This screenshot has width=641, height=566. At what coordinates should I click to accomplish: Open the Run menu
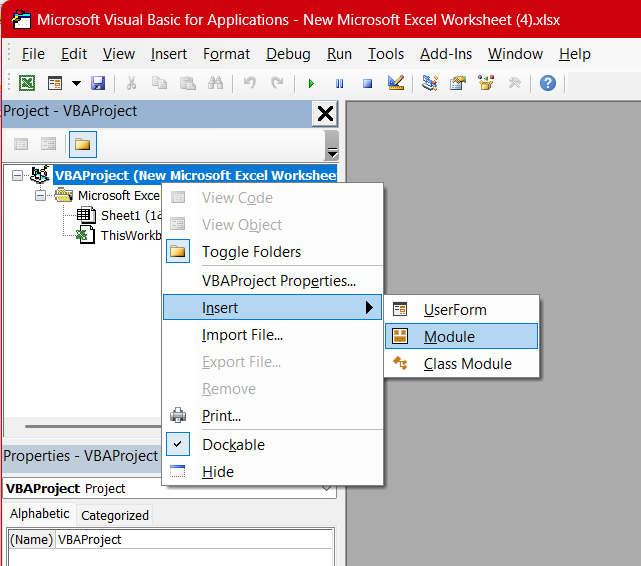pyautogui.click(x=339, y=54)
